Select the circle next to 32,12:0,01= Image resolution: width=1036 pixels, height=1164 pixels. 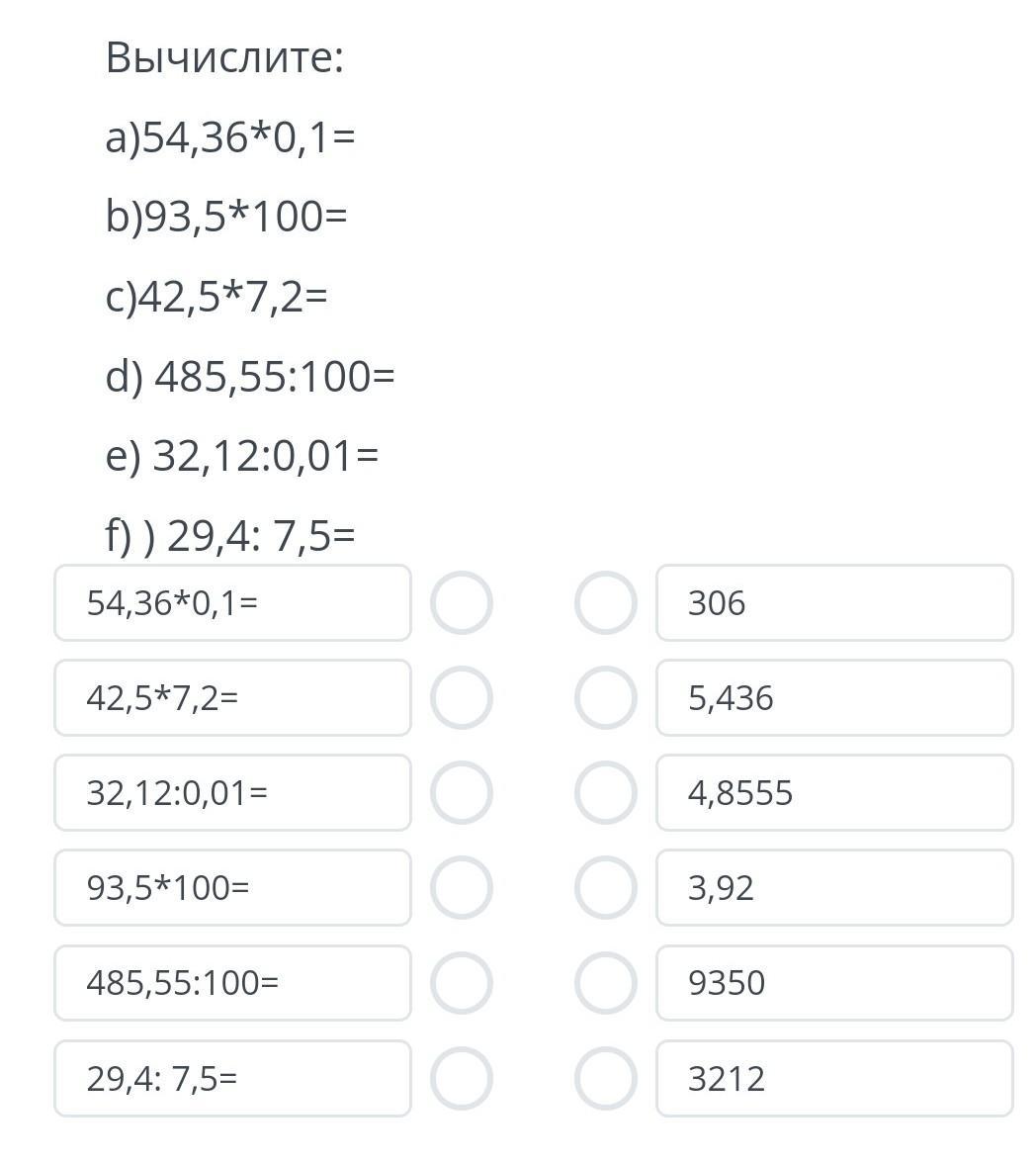(462, 793)
